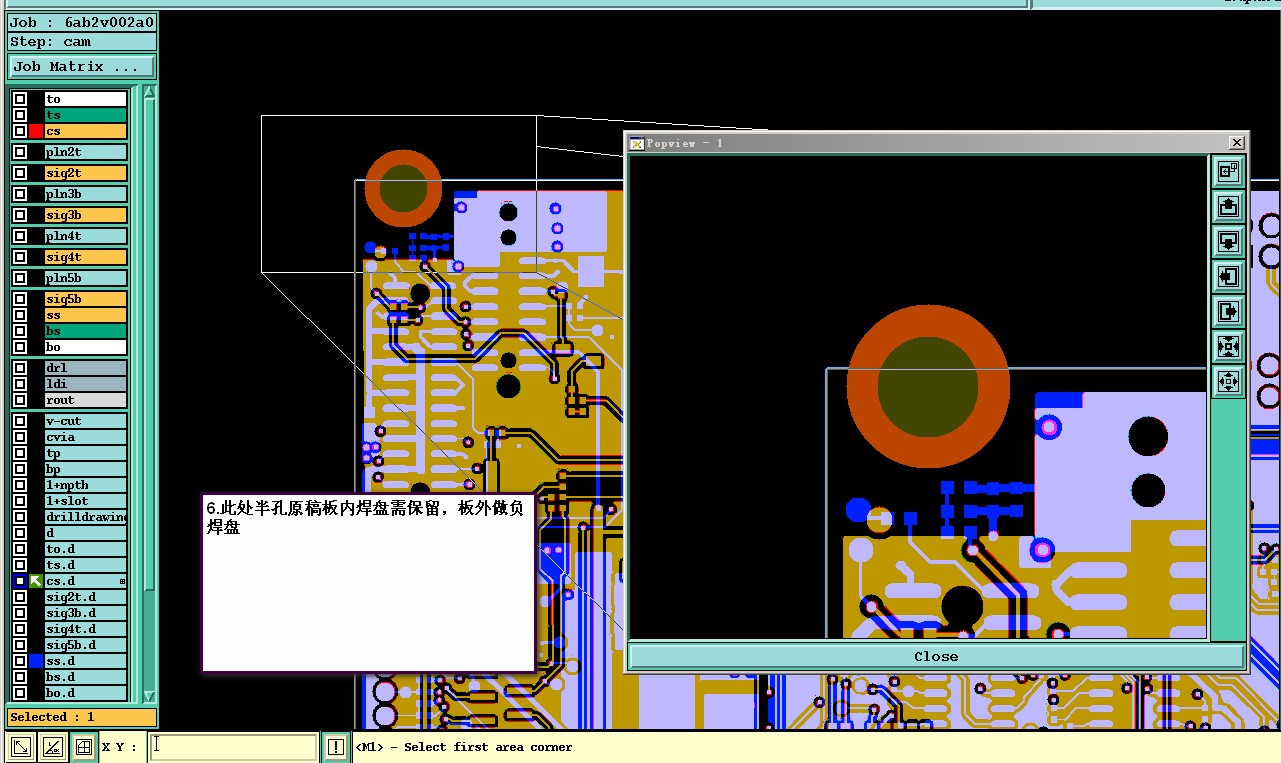1281x763 pixels.
Task: Click the exclamation mark icon near message bar
Action: (336, 747)
